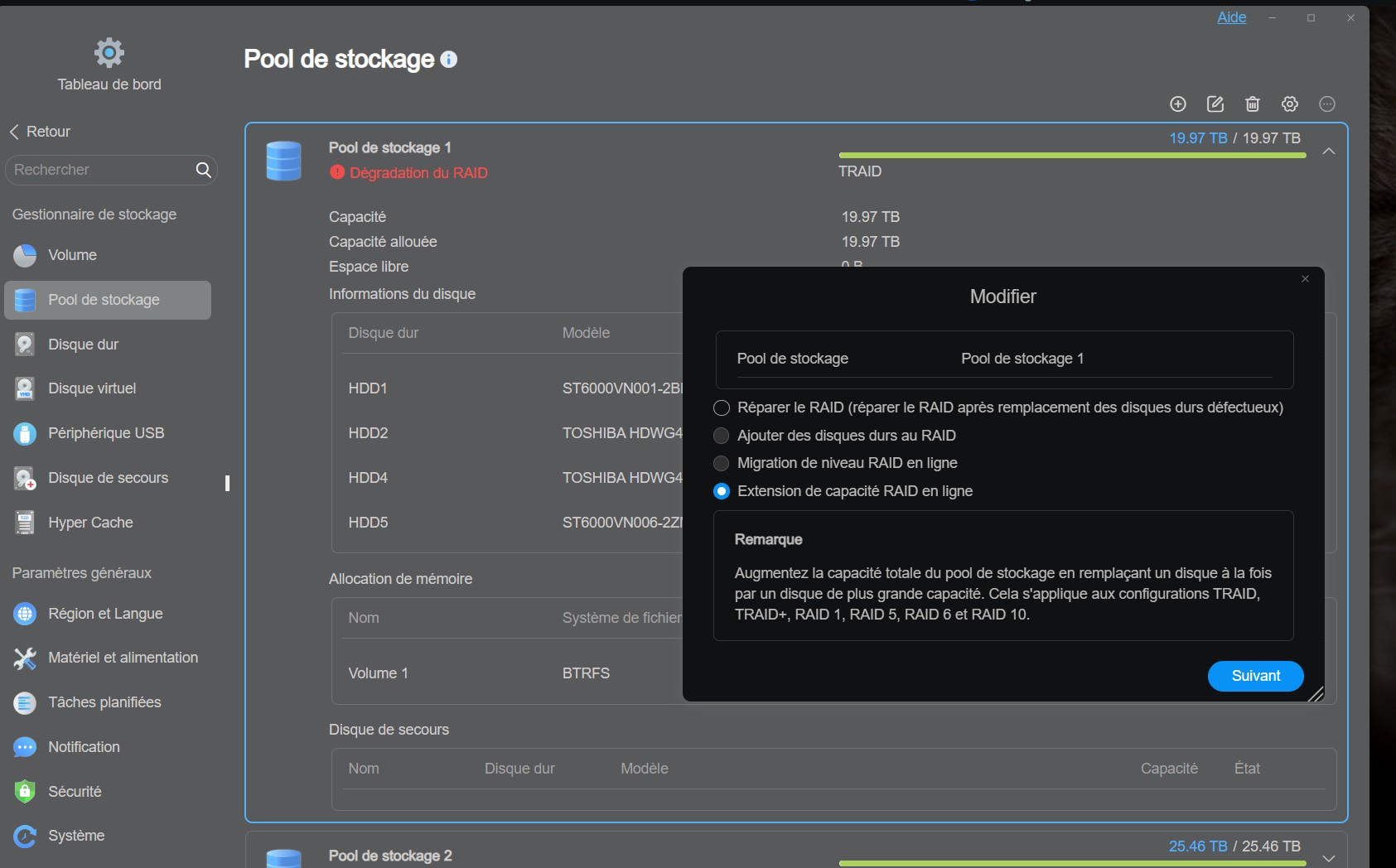Click the Système refresh icon
1396x868 pixels.
pos(25,836)
